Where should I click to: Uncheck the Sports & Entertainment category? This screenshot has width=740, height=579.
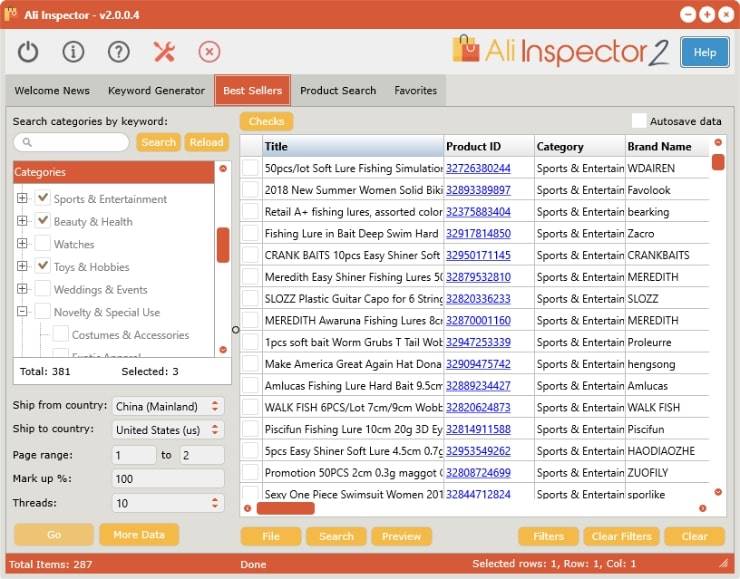pos(43,198)
